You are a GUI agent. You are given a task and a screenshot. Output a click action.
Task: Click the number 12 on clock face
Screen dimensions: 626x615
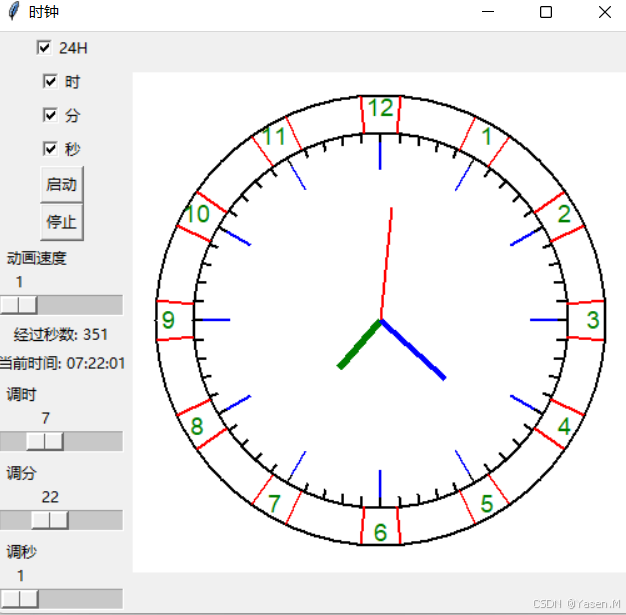pos(381,108)
